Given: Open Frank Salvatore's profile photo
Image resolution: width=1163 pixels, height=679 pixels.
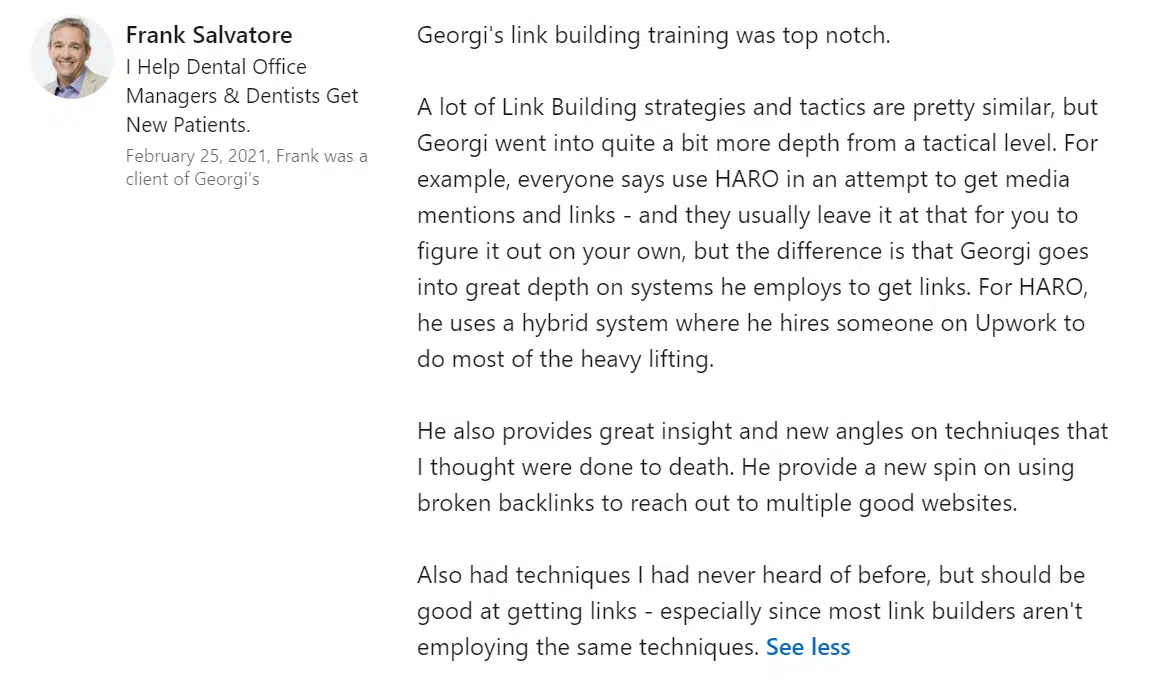Looking at the screenshot, I should point(72,58).
